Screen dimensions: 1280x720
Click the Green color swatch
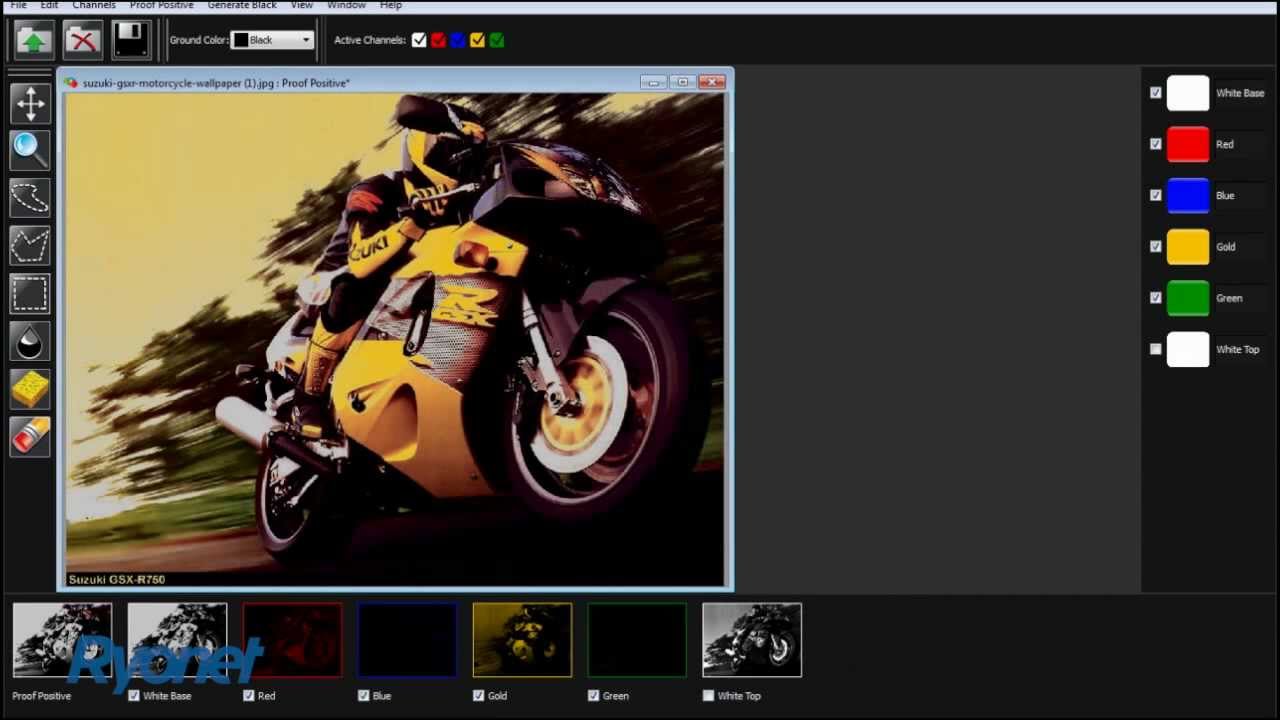tap(1188, 298)
